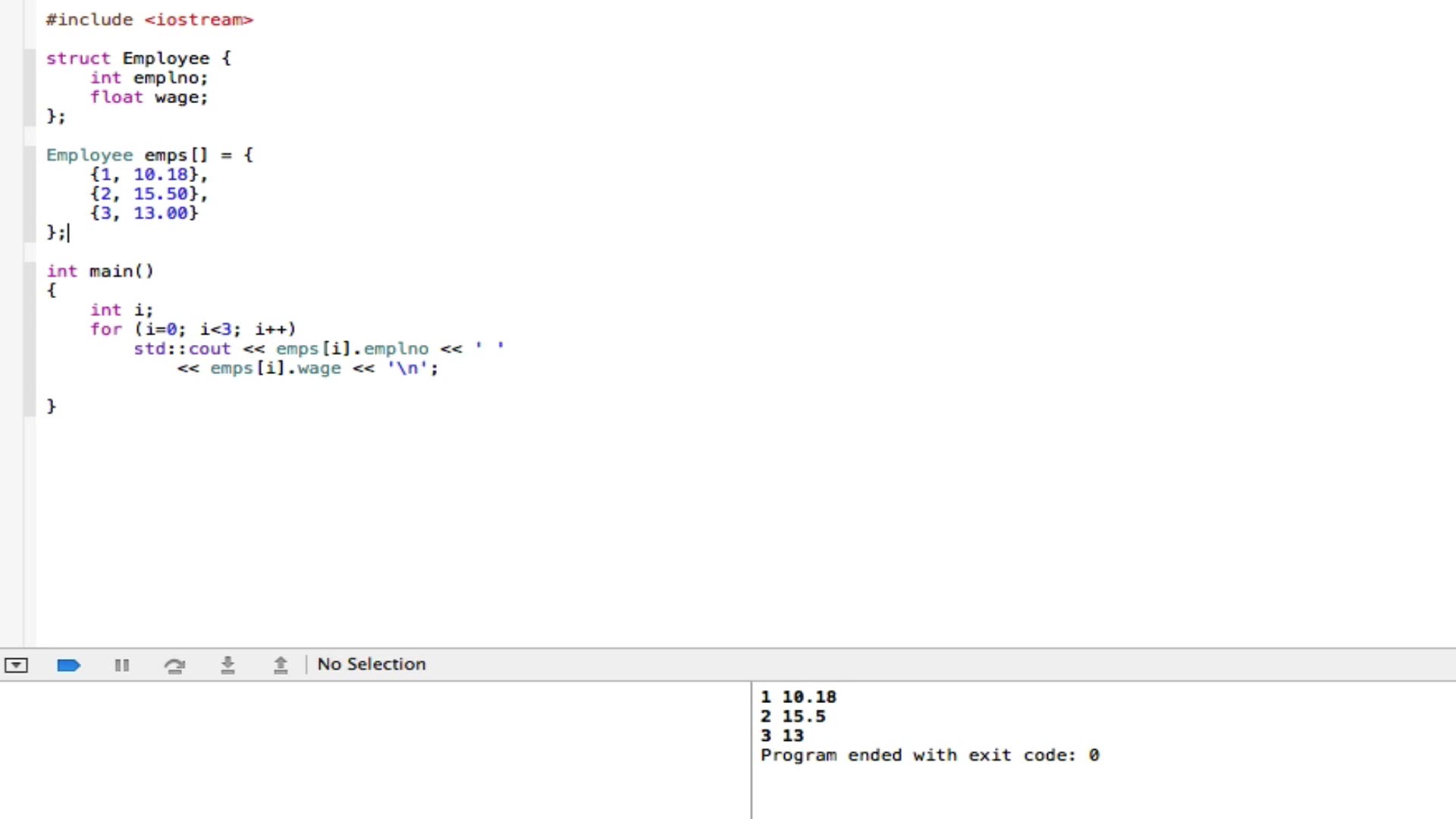The height and width of the screenshot is (819, 1456).
Task: Click the Program ended exit code message
Action: tap(930, 755)
